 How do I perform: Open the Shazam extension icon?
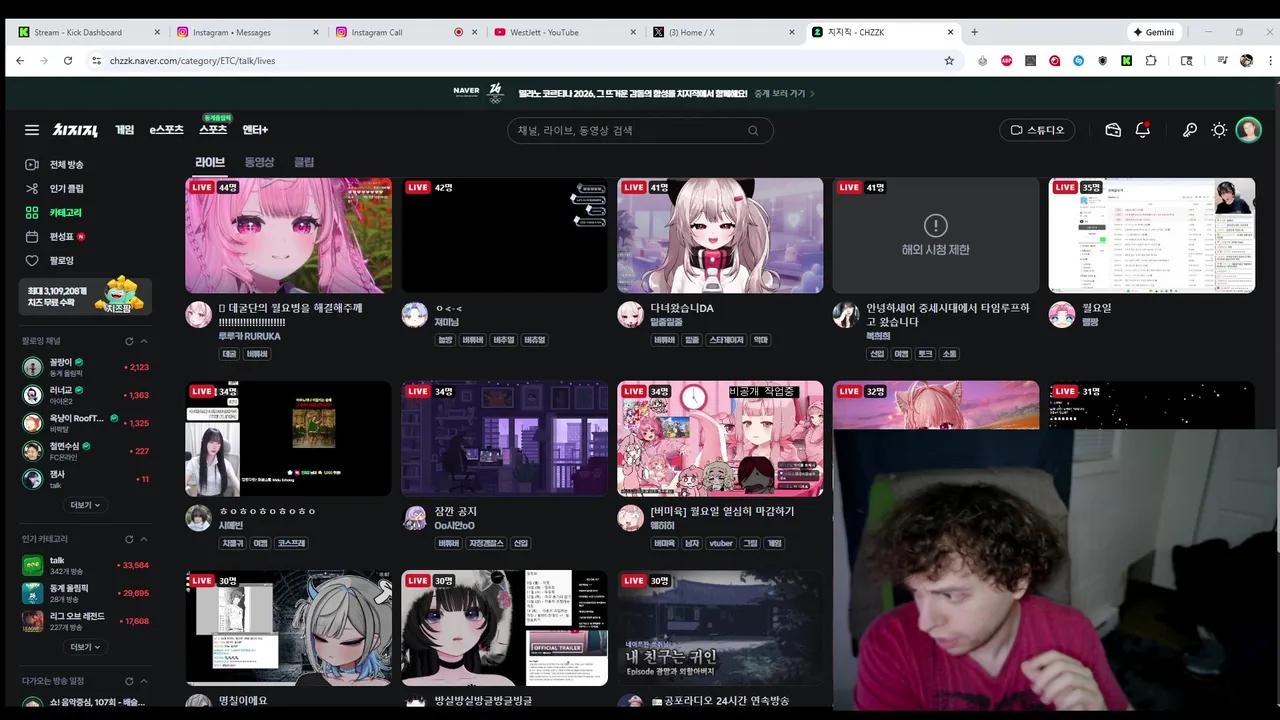point(1079,61)
